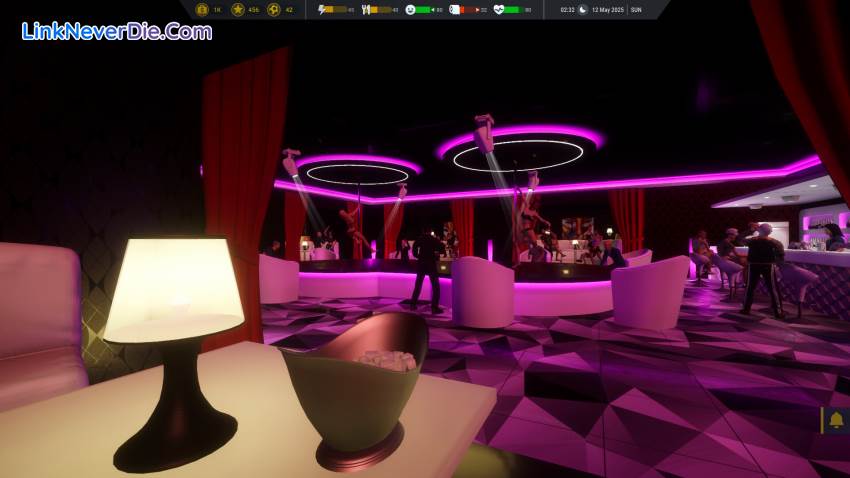The height and width of the screenshot is (478, 850).
Task: Click the glowing table lamp shade
Action: 176,288
